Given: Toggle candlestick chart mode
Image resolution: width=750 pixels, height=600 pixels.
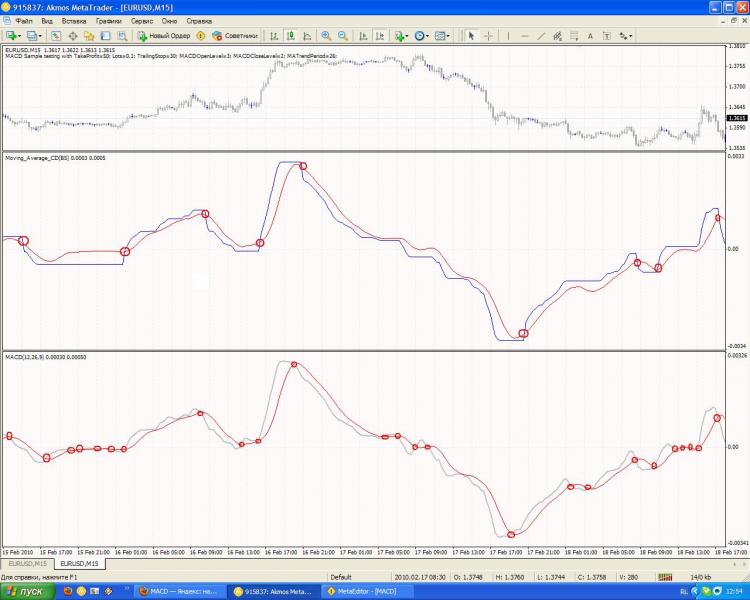Looking at the screenshot, I should point(289,35).
